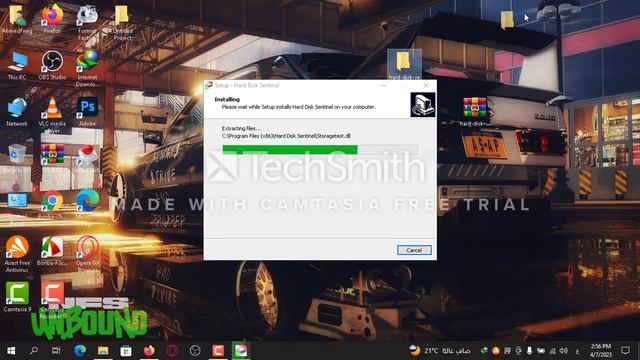640x360 pixels.
Task: Select the Camtasia Recorder 9 shortcut
Action: pos(52,300)
